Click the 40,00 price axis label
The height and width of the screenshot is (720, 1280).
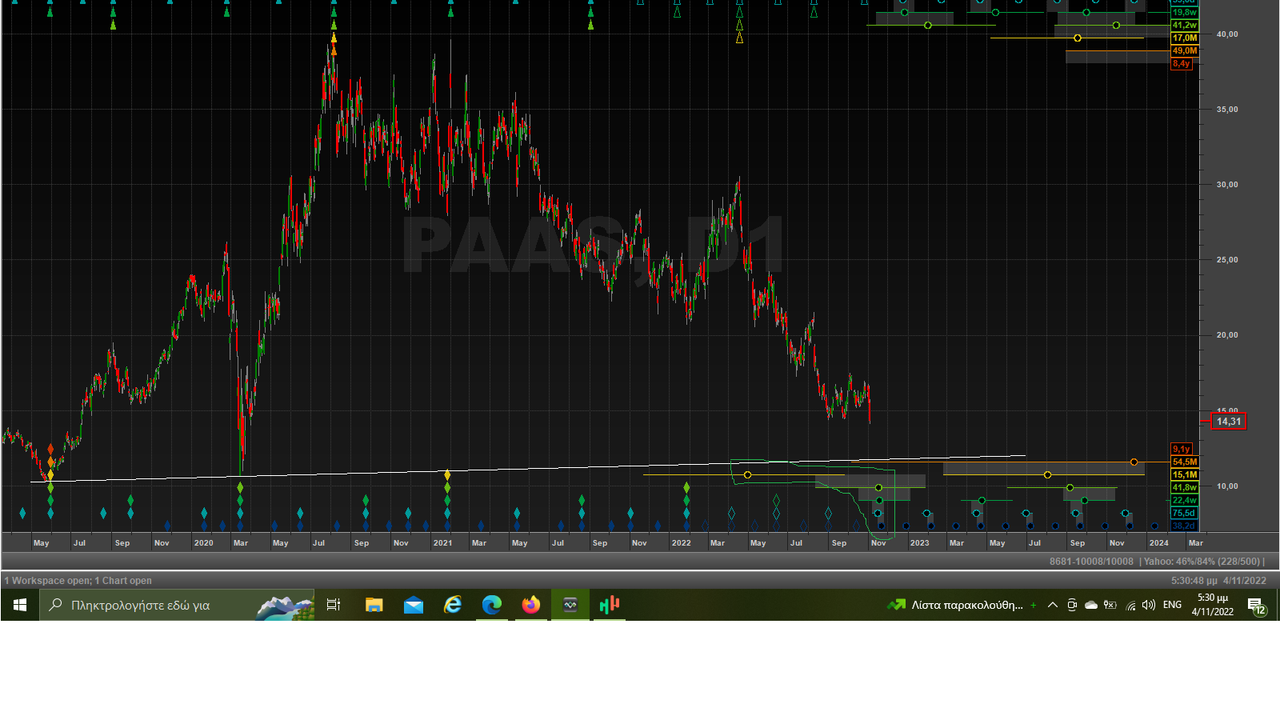[1227, 34]
